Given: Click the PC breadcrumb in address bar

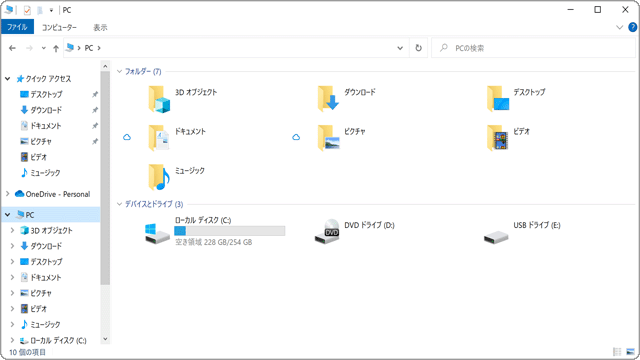Looking at the screenshot, I should click(89, 48).
